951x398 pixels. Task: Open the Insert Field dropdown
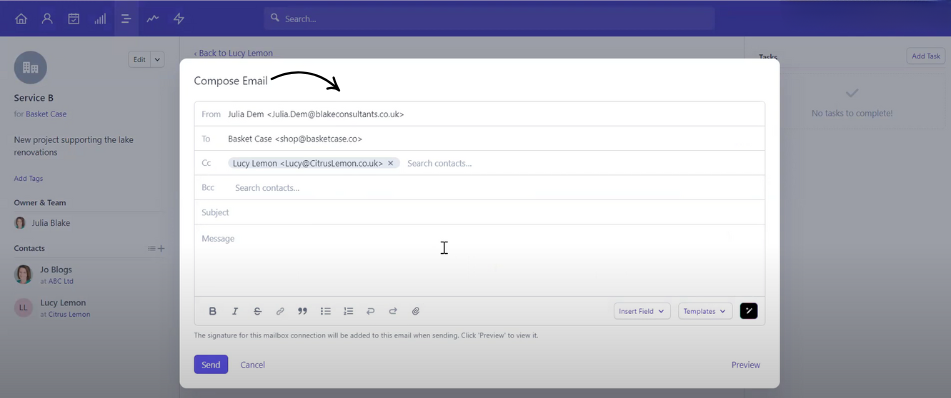(x=642, y=311)
